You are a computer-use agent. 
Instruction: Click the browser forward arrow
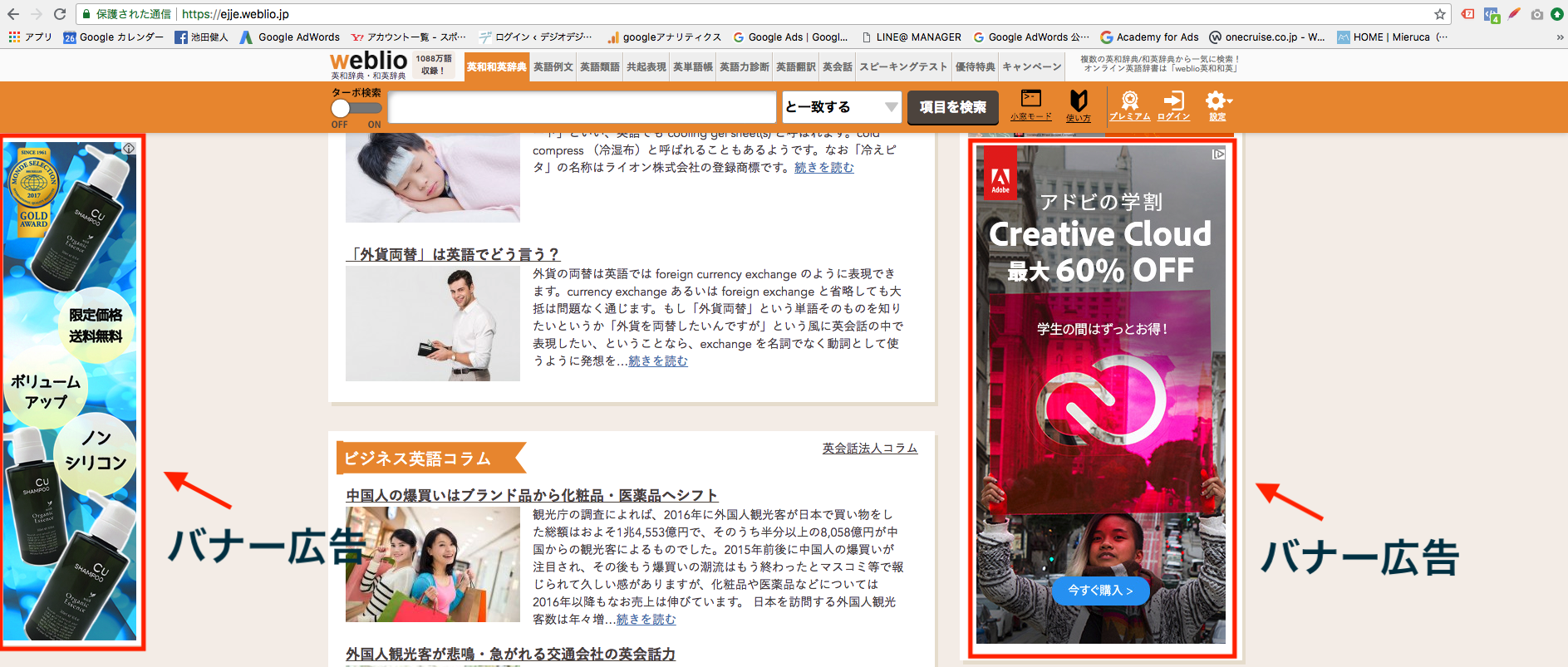(37, 14)
